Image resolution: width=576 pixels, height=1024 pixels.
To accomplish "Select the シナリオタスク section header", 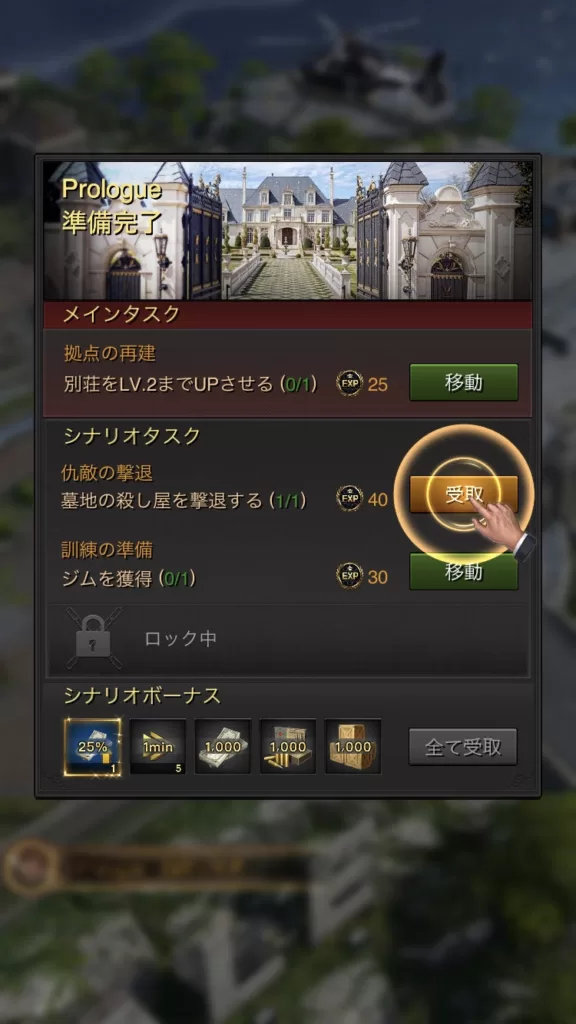I will coord(132,436).
